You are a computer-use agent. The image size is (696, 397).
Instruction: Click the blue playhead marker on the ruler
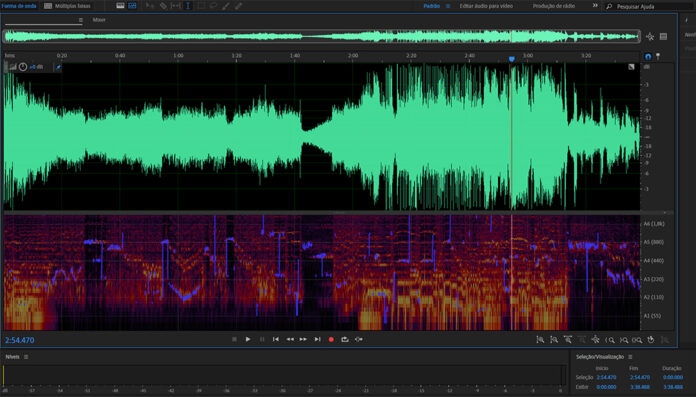511,59
